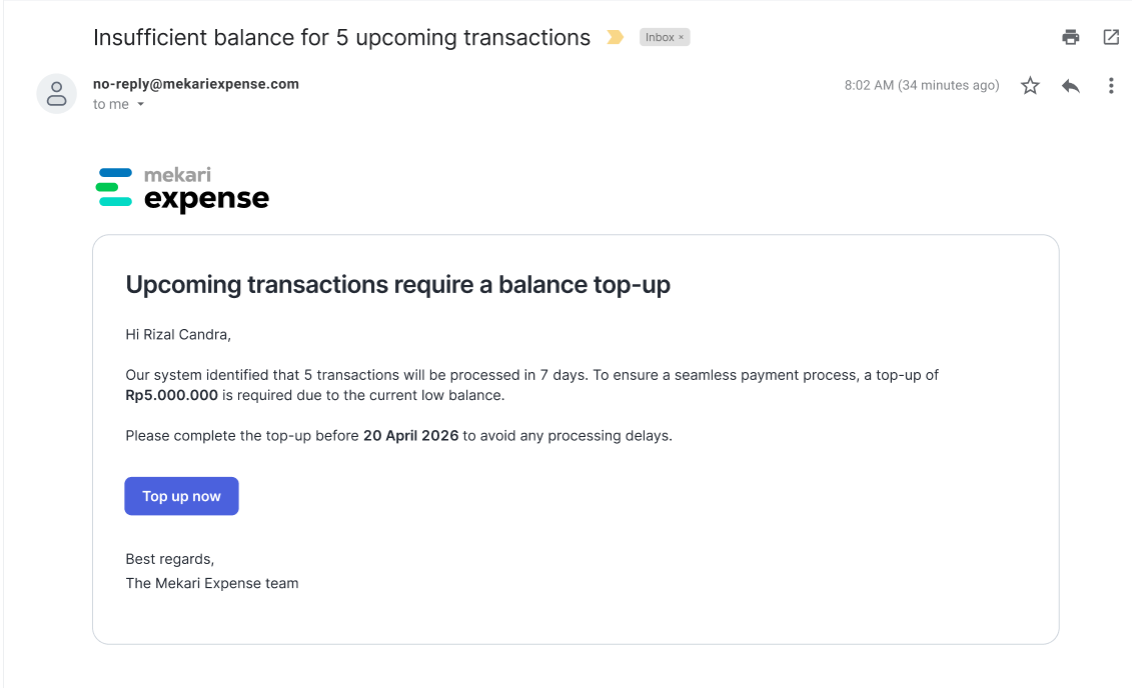This screenshot has width=1132, height=688.
Task: Open the email in a new window
Action: (x=1111, y=37)
